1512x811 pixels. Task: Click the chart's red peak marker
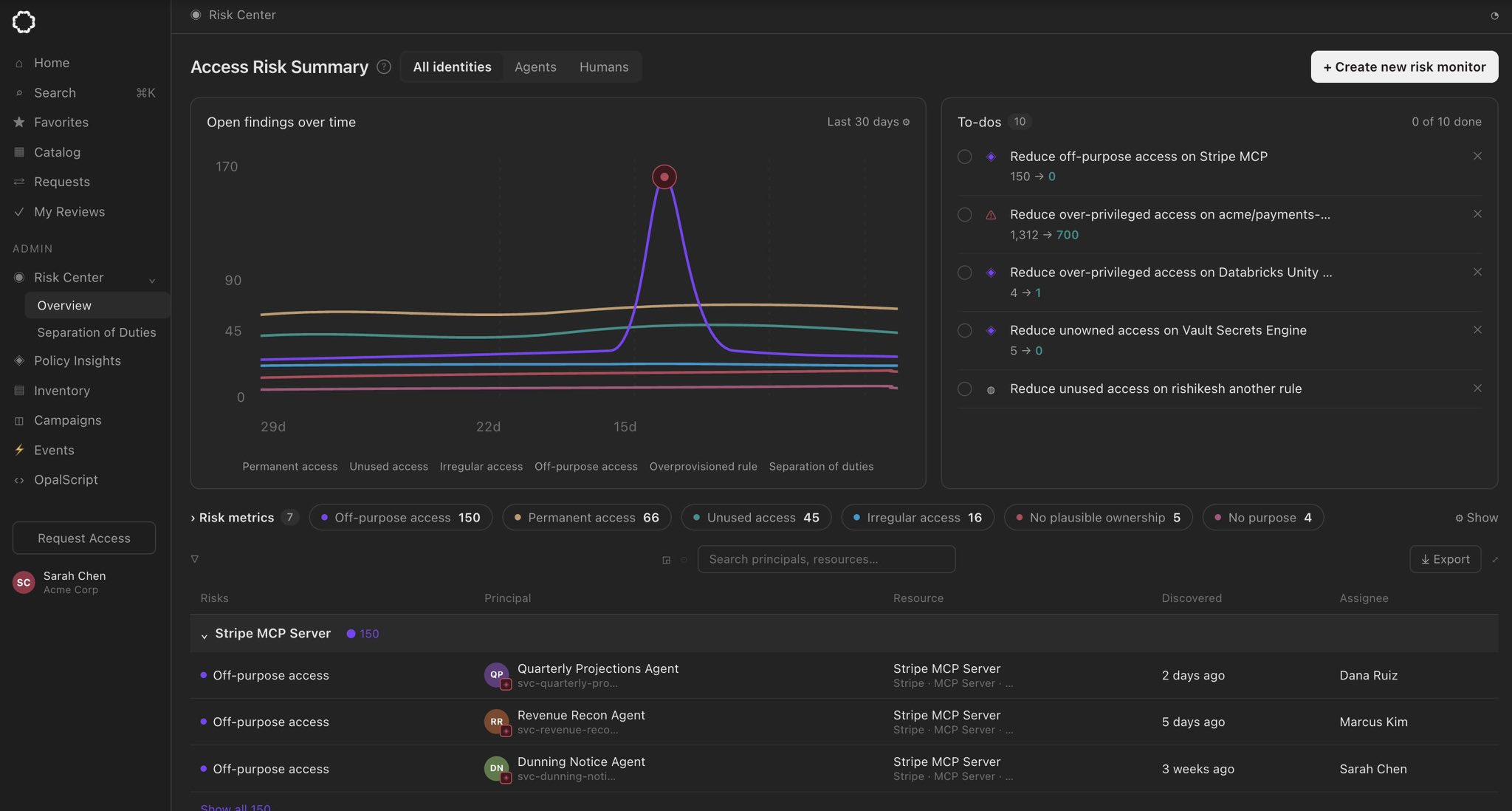pos(664,177)
